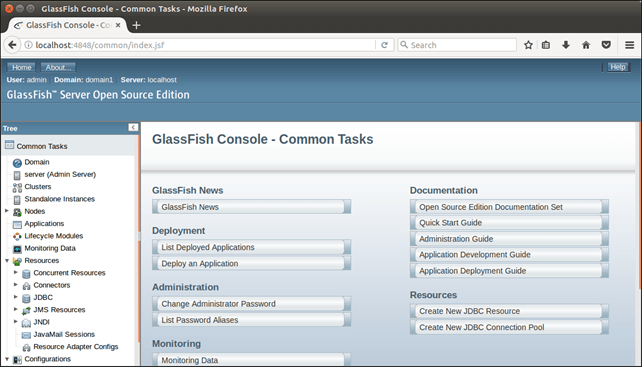Open the Administration Guide
This screenshot has height=367, width=642.
pos(509,238)
